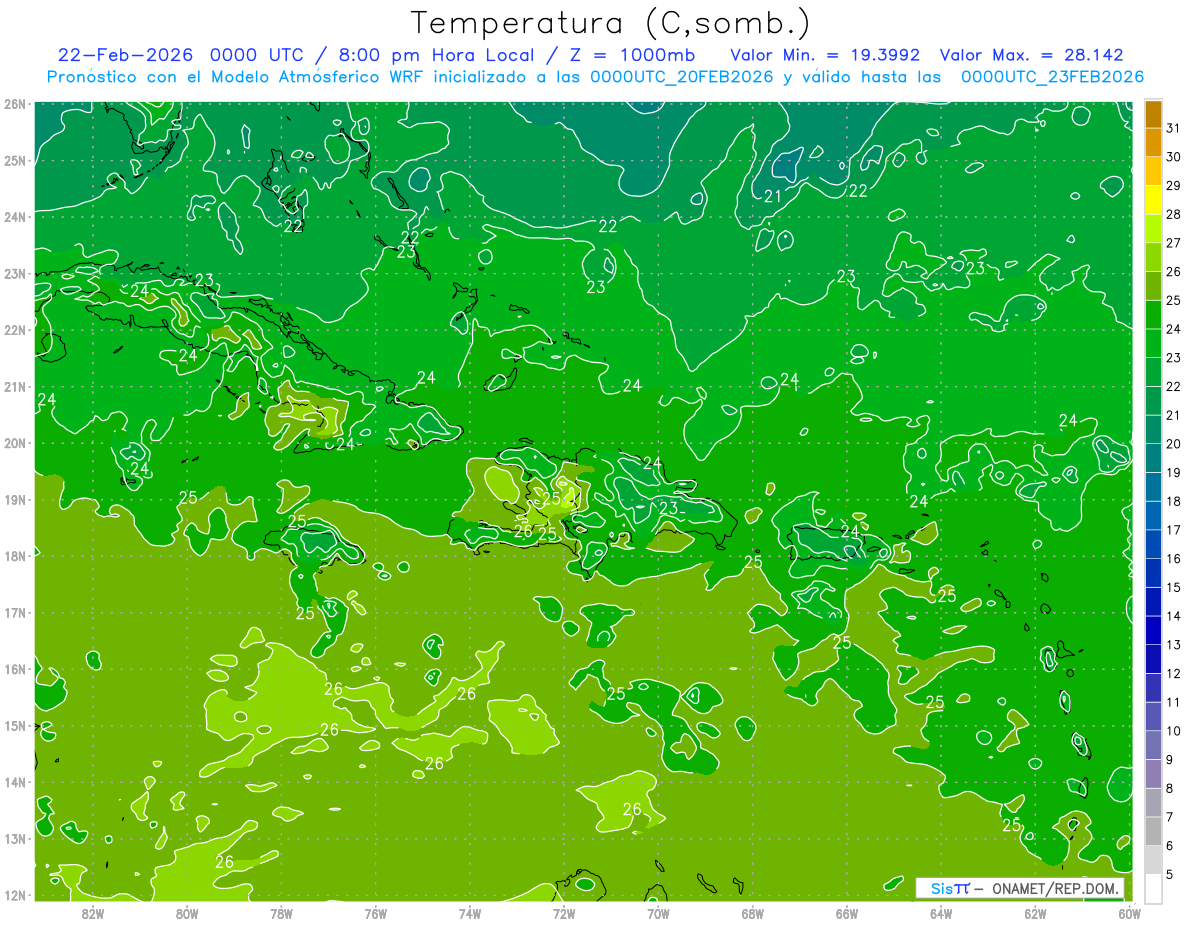Pick the legend swatch between 26 and 27
This screenshot has width=1200, height=927.
coord(1153,257)
